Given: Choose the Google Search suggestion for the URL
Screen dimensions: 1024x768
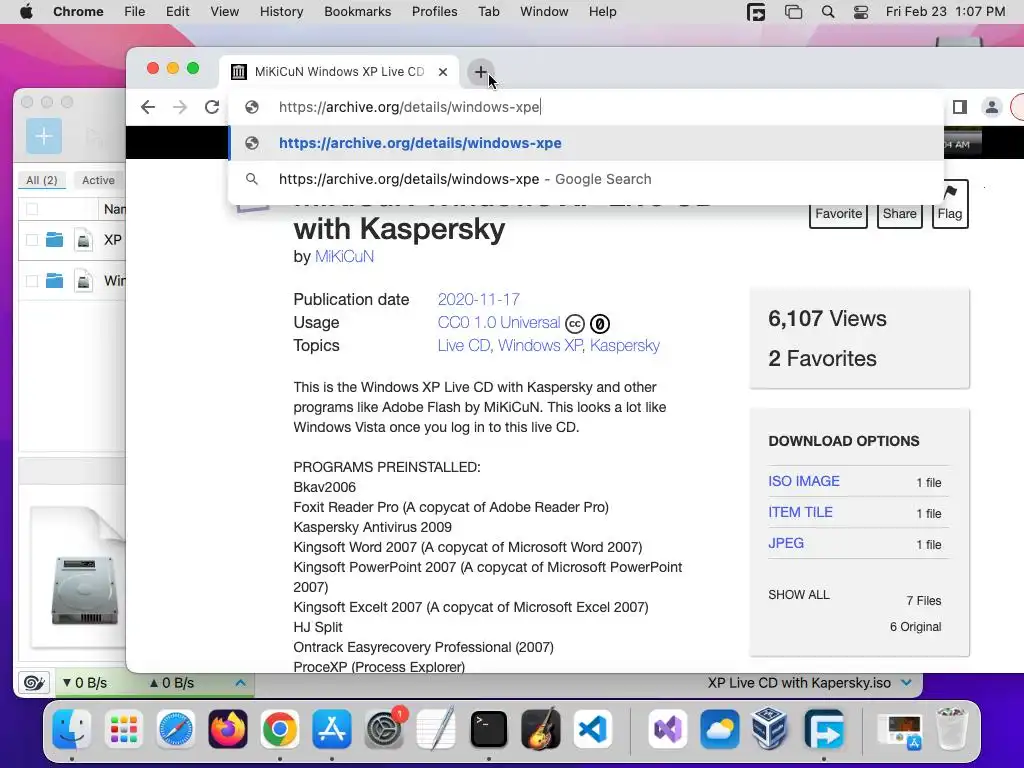Looking at the screenshot, I should click(586, 179).
